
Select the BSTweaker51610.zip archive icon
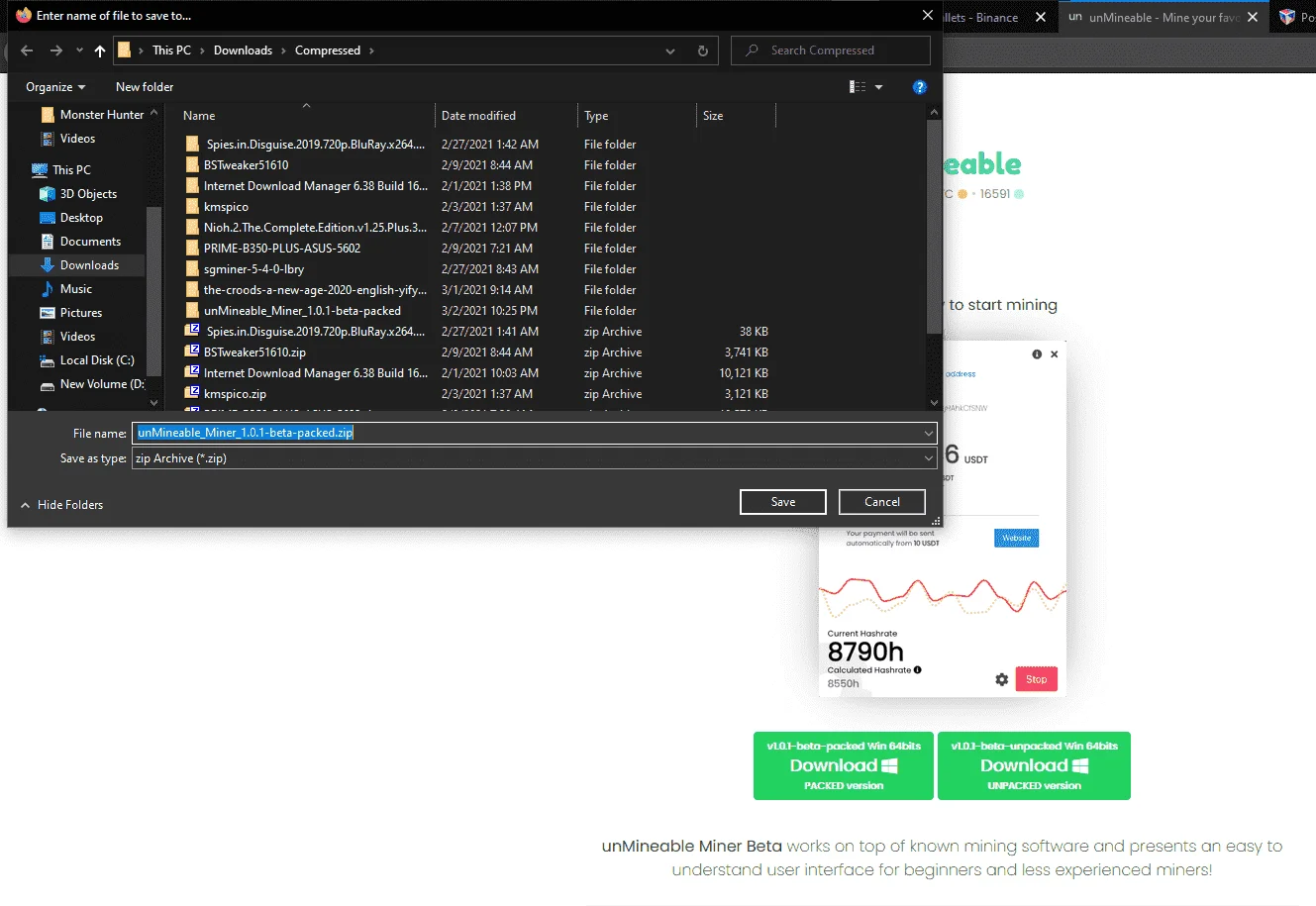pyautogui.click(x=192, y=352)
